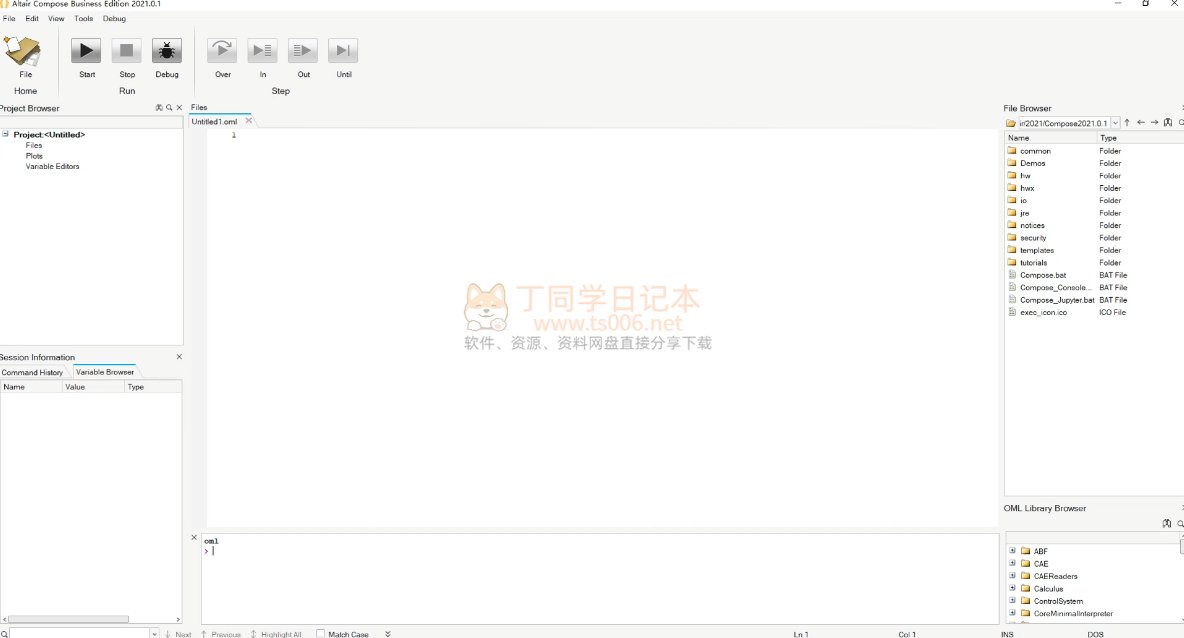Select the Untitled1.oml editor tab
Viewport: 1184px width, 638px height.
[214, 121]
